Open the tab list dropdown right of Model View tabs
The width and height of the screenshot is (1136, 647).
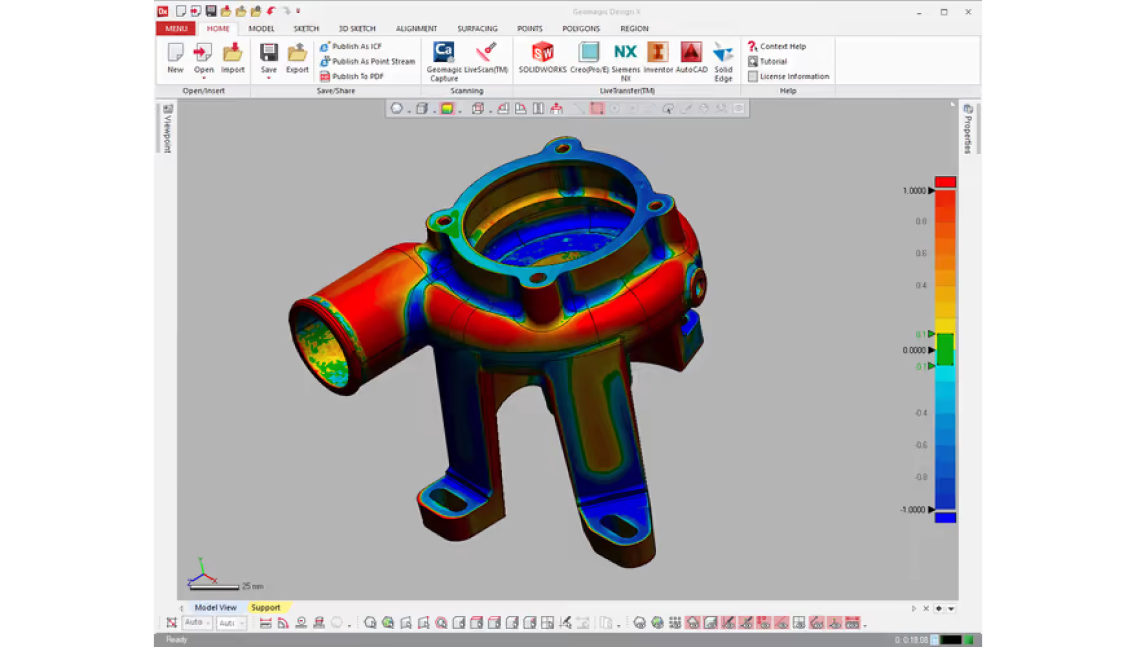point(951,609)
